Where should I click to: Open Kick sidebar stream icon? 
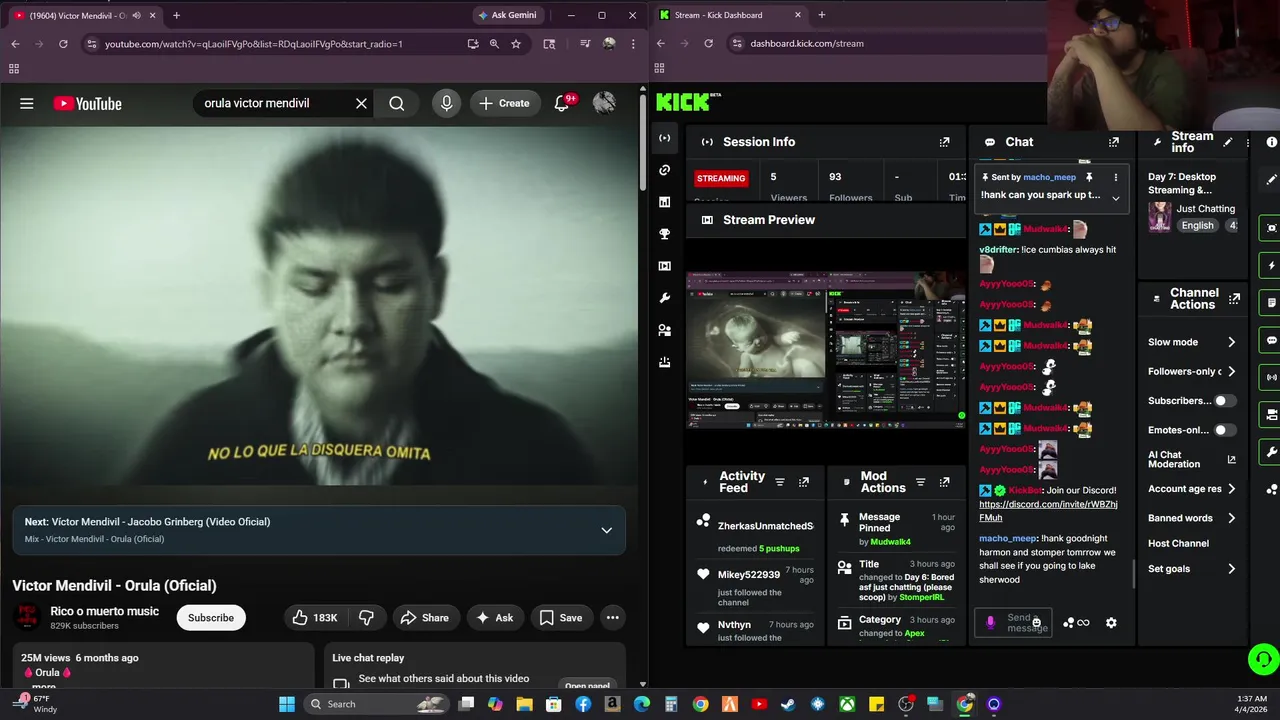pos(665,138)
